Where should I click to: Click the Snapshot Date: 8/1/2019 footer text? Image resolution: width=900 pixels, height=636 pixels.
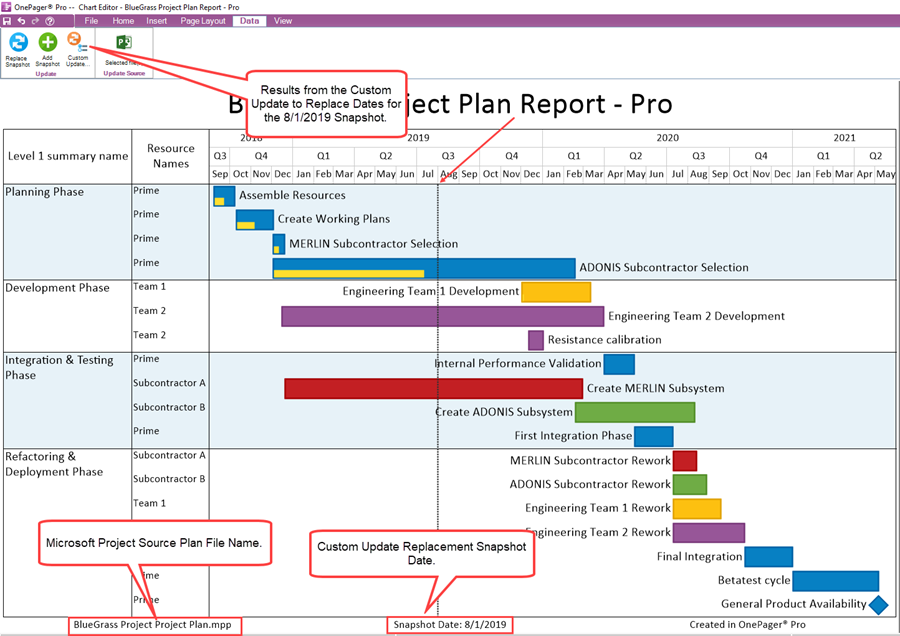click(x=450, y=625)
